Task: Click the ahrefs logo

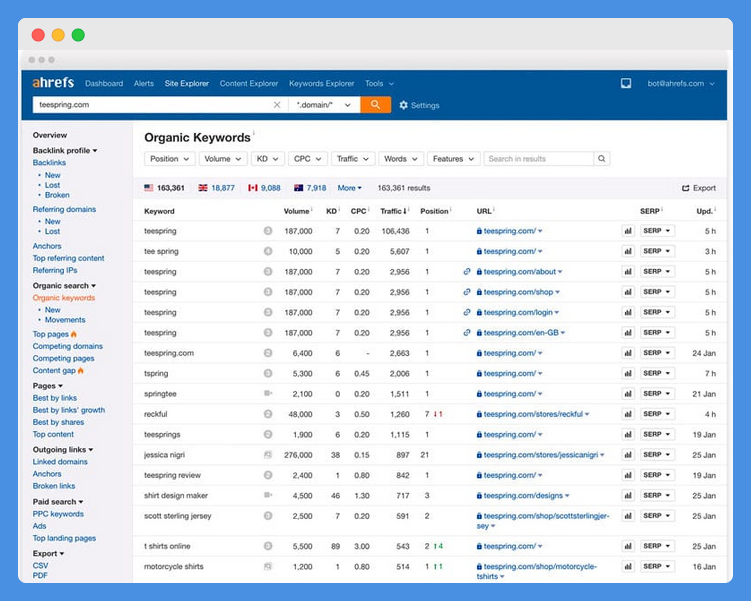Action: pyautogui.click(x=53, y=83)
